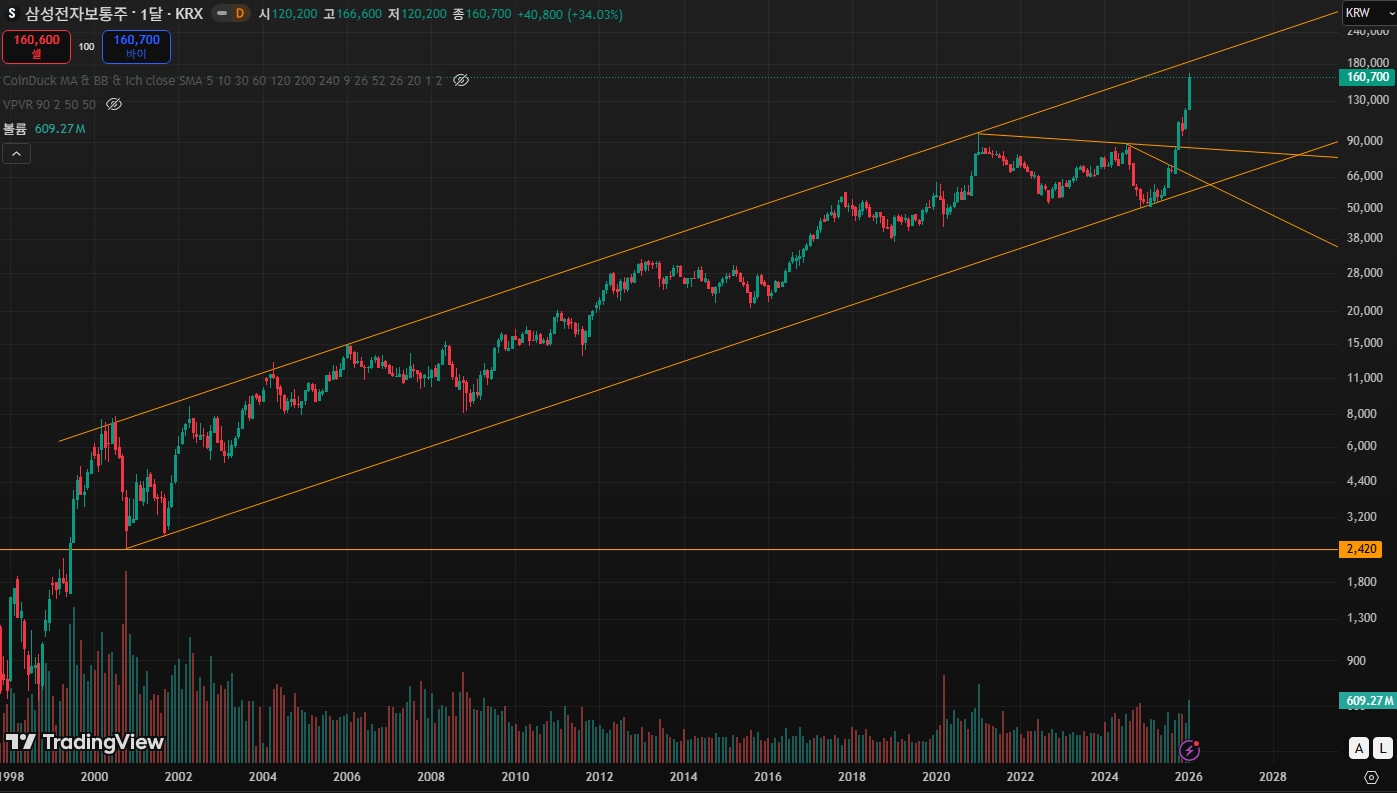
Task: Click the symbol title 삼성전자보통주 · 1달 · KRX
Action: pyautogui.click(x=114, y=14)
